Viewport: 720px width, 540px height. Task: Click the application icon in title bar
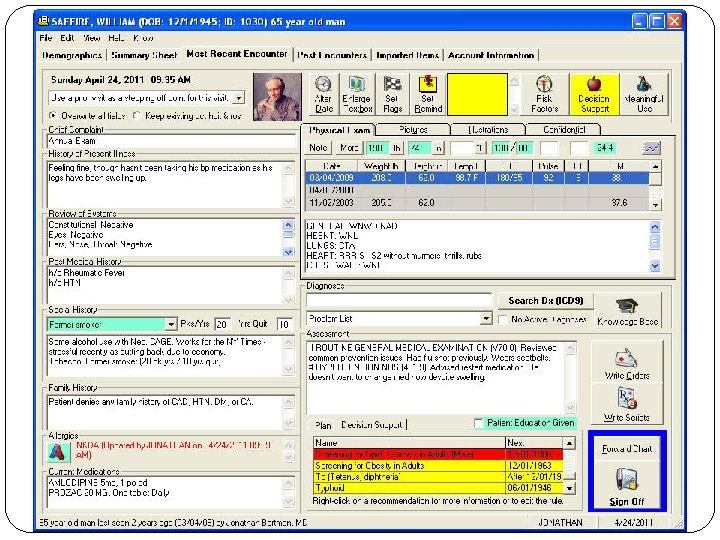[44, 21]
